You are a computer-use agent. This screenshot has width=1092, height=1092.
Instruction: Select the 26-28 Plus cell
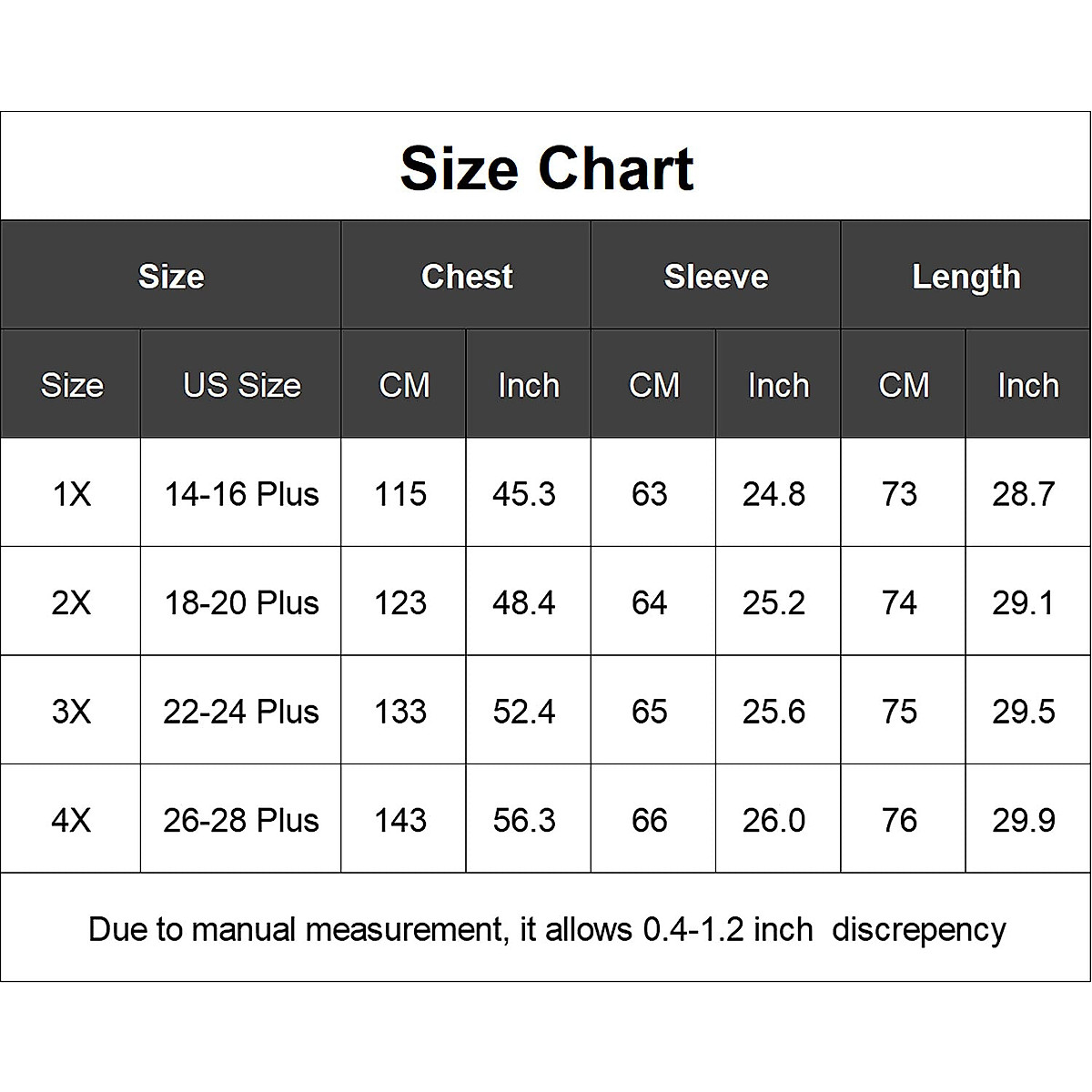[241, 820]
